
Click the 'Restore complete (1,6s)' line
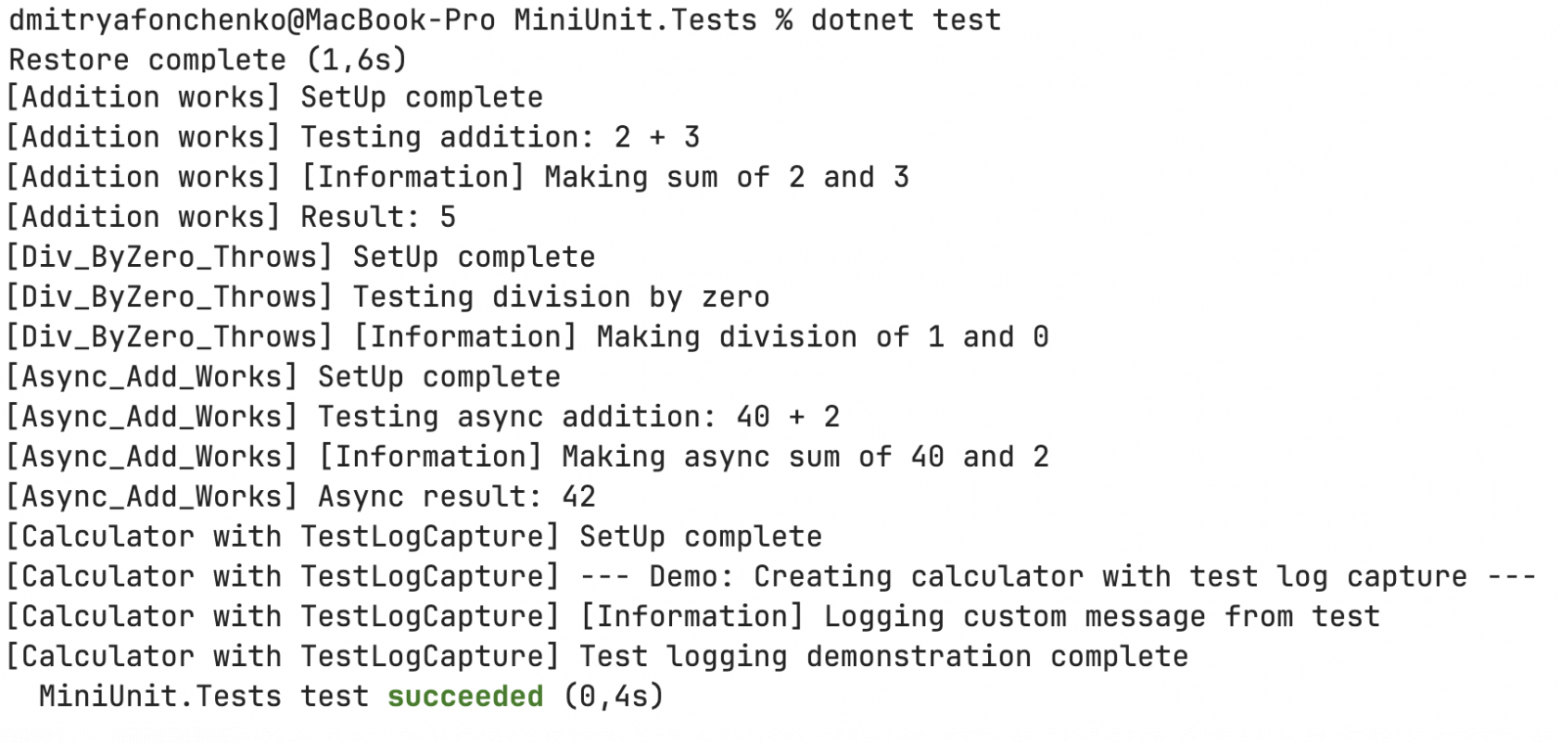click(208, 59)
